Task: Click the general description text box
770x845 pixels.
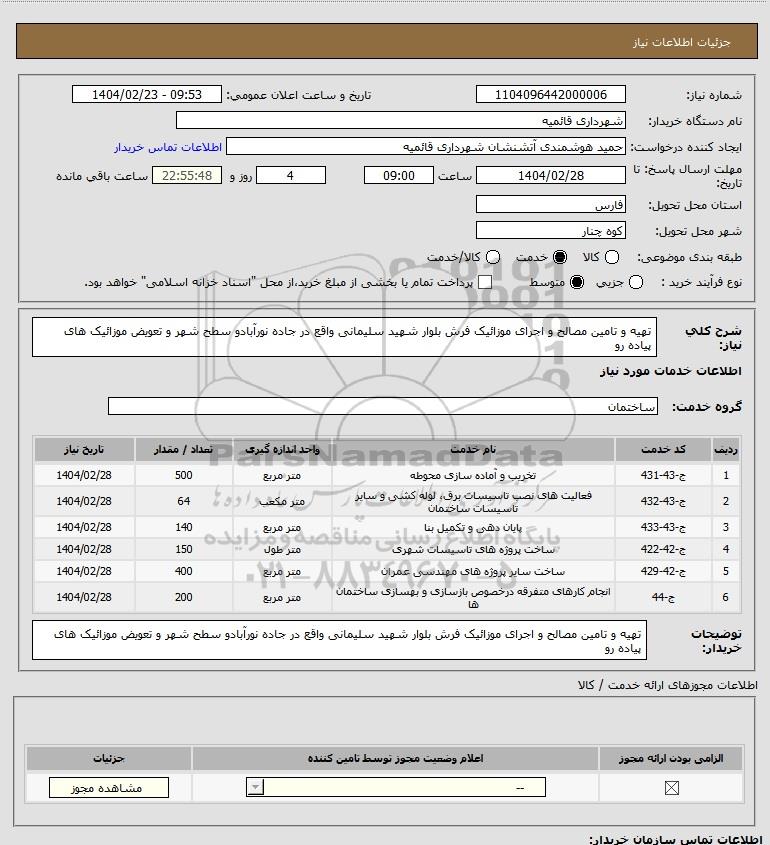Action: [x=344, y=337]
